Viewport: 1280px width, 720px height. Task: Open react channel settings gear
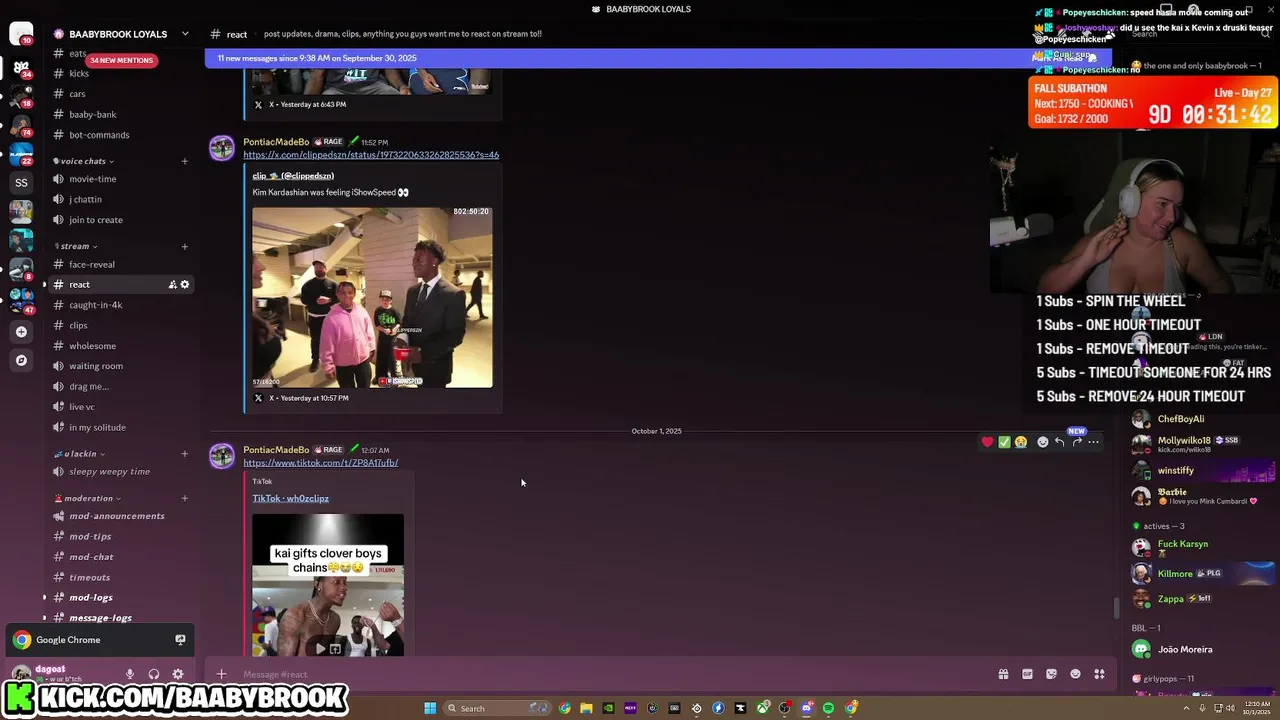click(x=185, y=285)
